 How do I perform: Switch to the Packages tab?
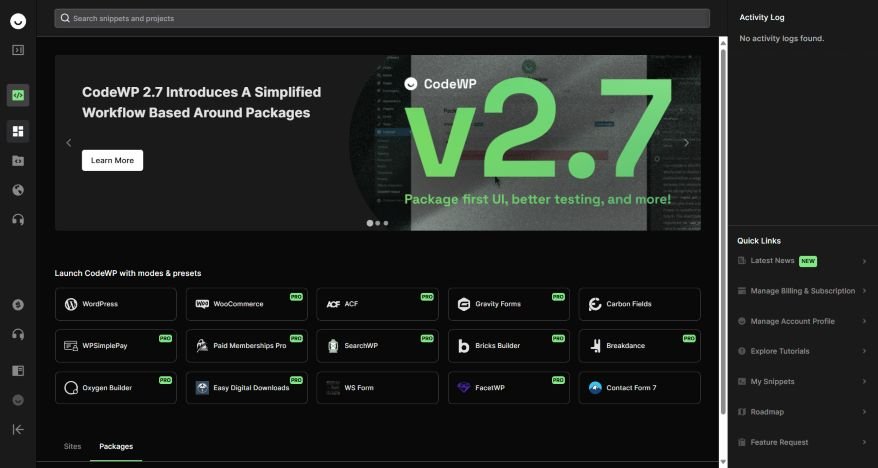[x=116, y=446]
